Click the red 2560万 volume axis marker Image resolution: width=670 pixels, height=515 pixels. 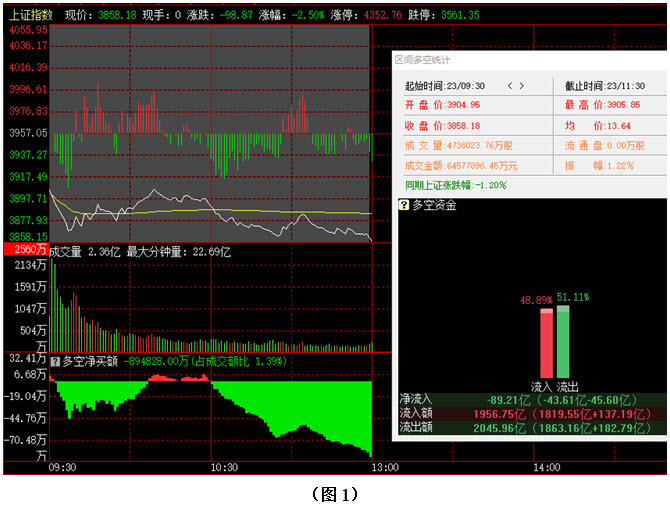(24, 250)
